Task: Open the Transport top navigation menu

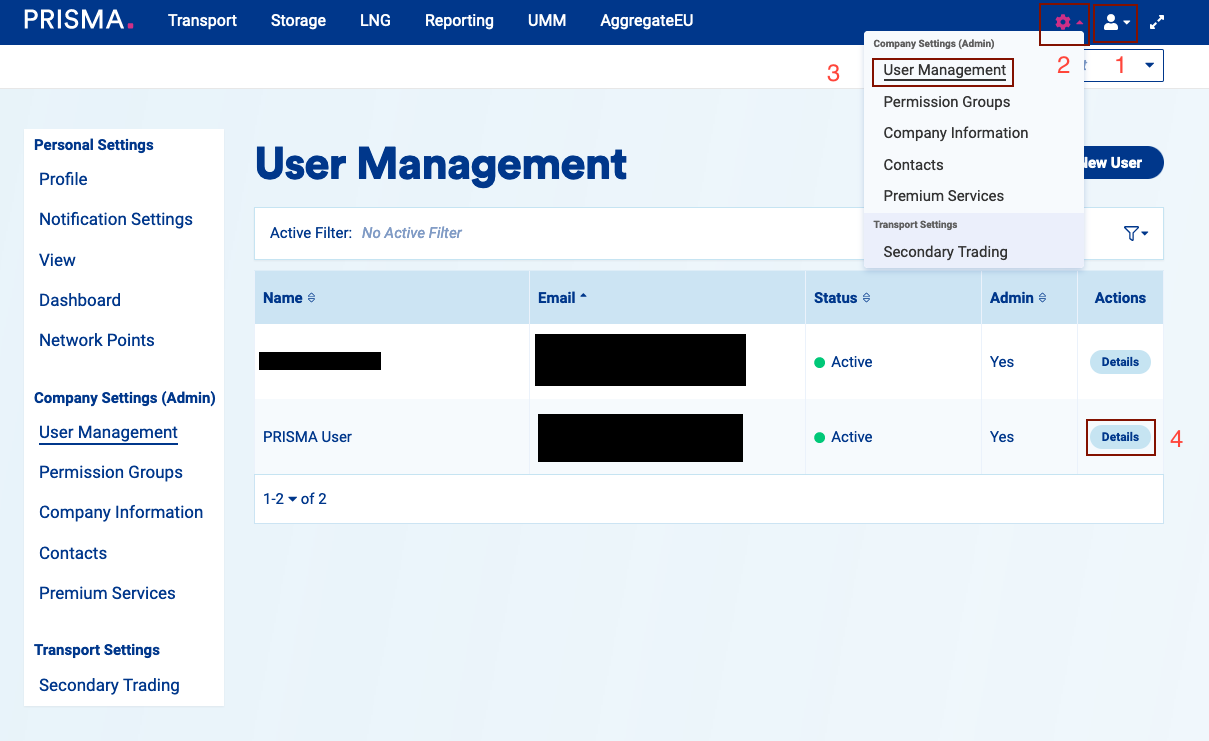Action: [202, 21]
